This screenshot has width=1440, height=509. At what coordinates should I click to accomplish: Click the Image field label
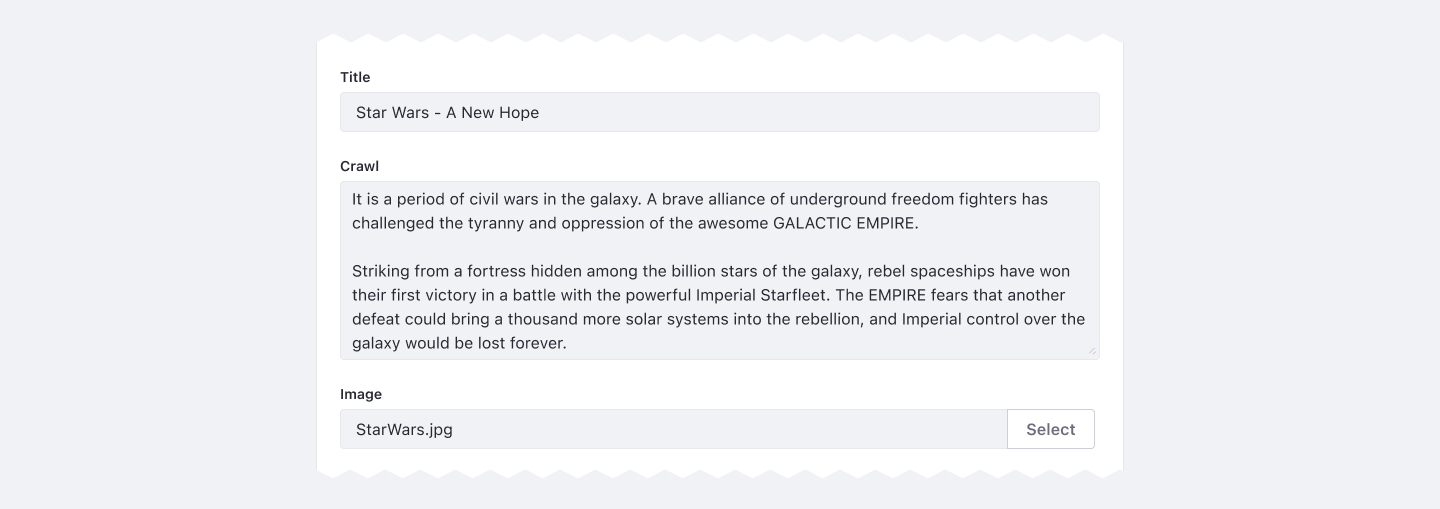point(361,394)
